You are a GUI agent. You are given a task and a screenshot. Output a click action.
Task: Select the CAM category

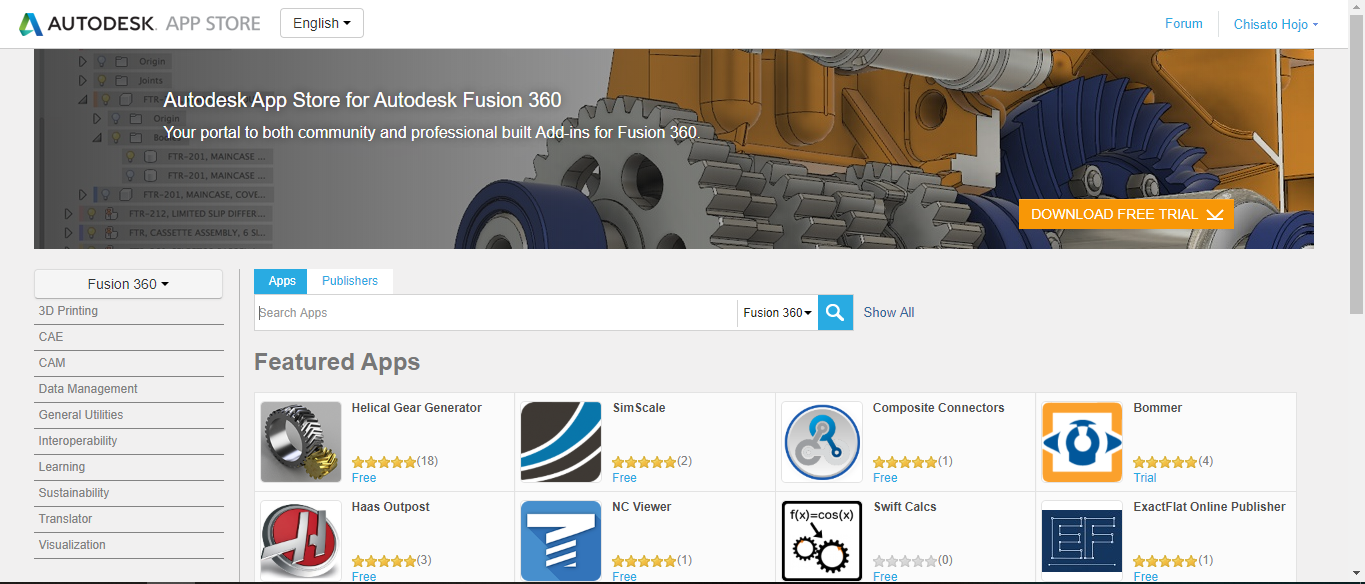coord(129,363)
